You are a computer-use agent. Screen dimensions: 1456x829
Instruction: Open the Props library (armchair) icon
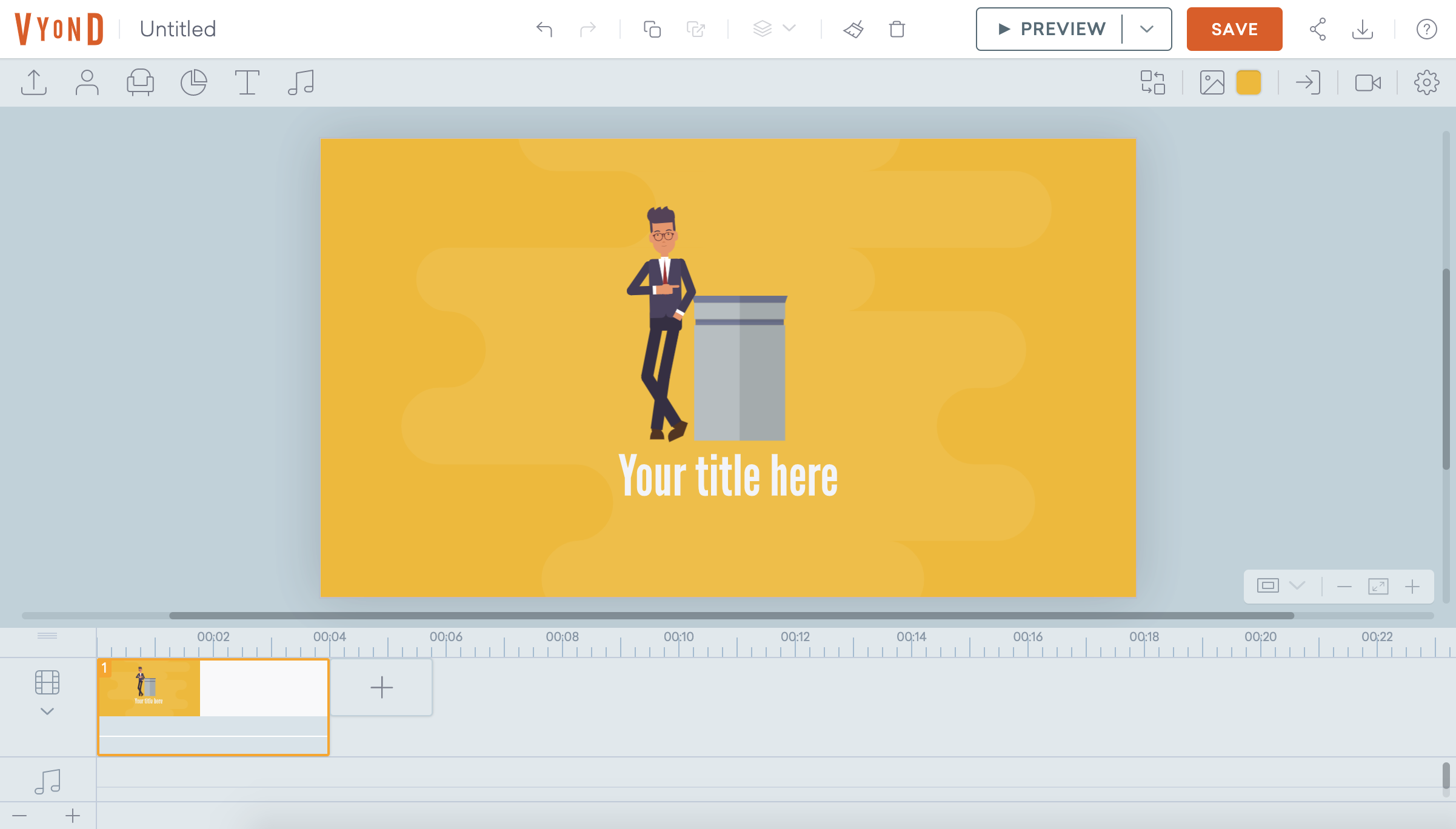tap(140, 82)
